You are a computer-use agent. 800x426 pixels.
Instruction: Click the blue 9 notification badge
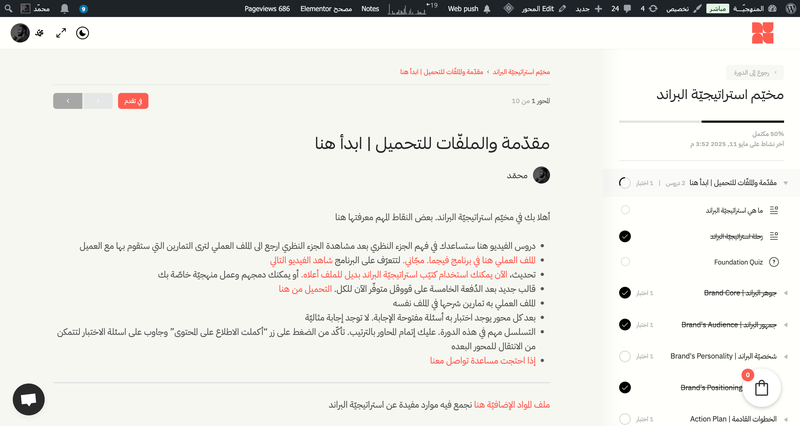point(84,9)
